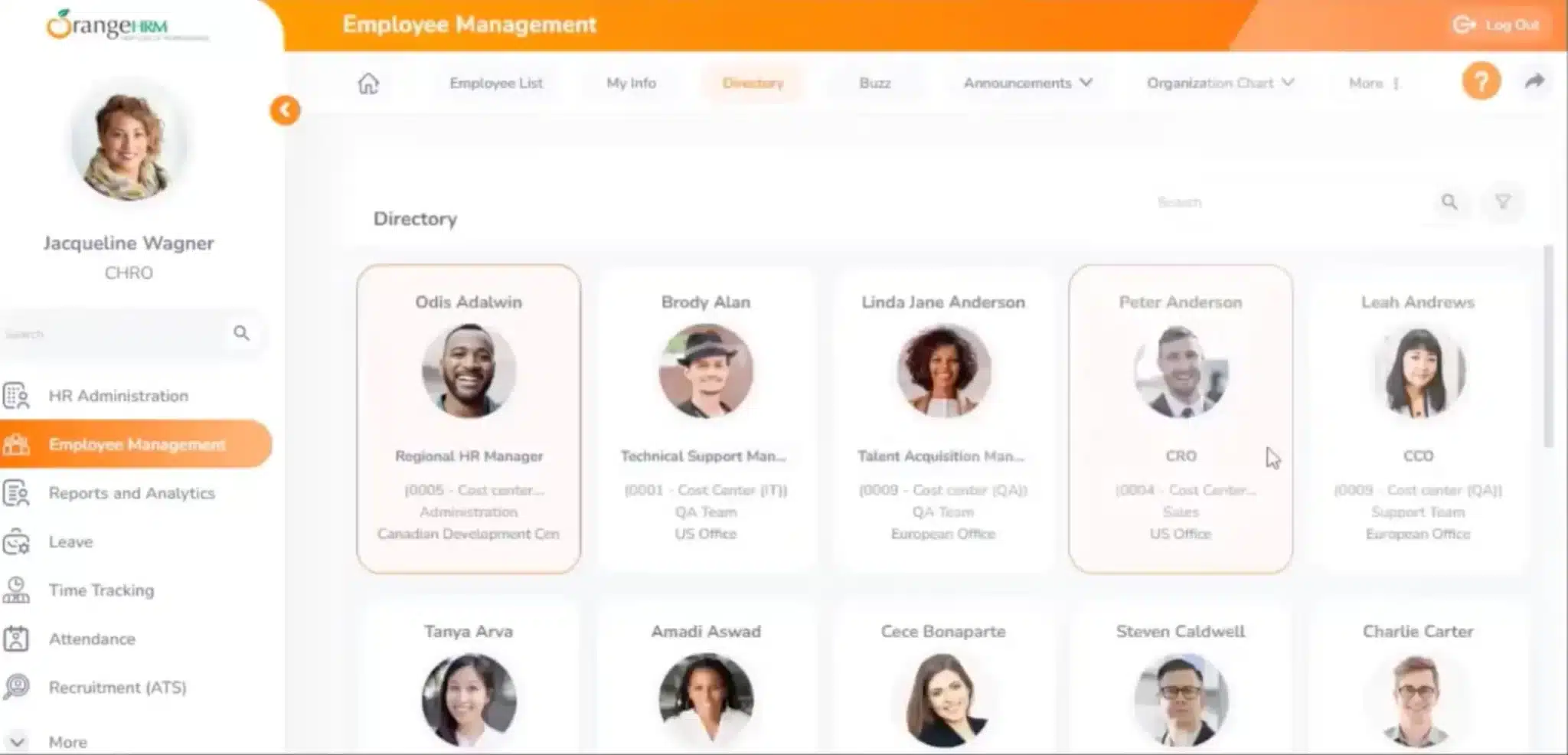
Task: Open the My Info tab
Action: click(x=631, y=83)
